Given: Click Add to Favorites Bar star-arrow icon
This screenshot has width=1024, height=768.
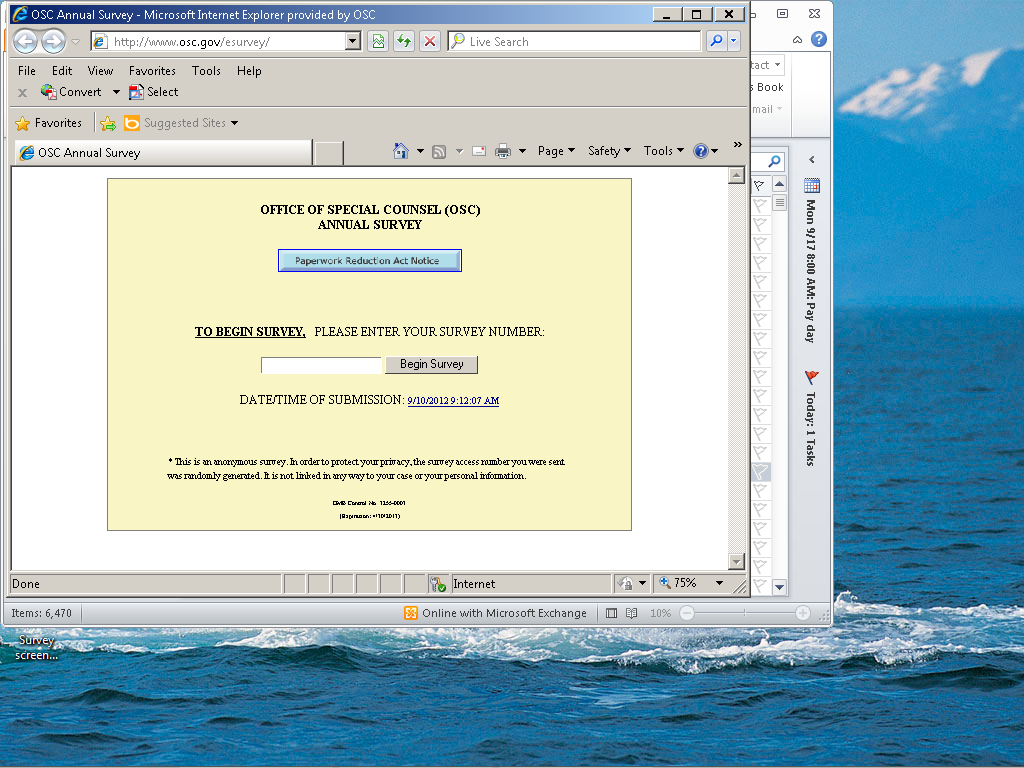Looking at the screenshot, I should (108, 123).
